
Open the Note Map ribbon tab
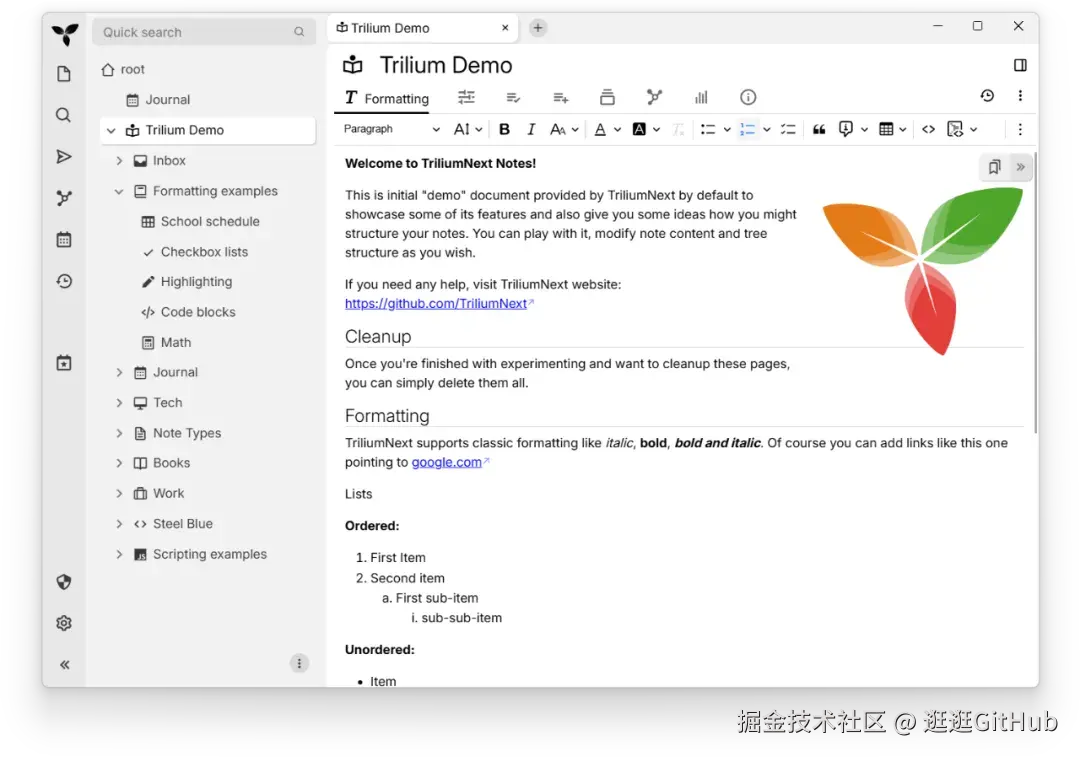pos(654,97)
